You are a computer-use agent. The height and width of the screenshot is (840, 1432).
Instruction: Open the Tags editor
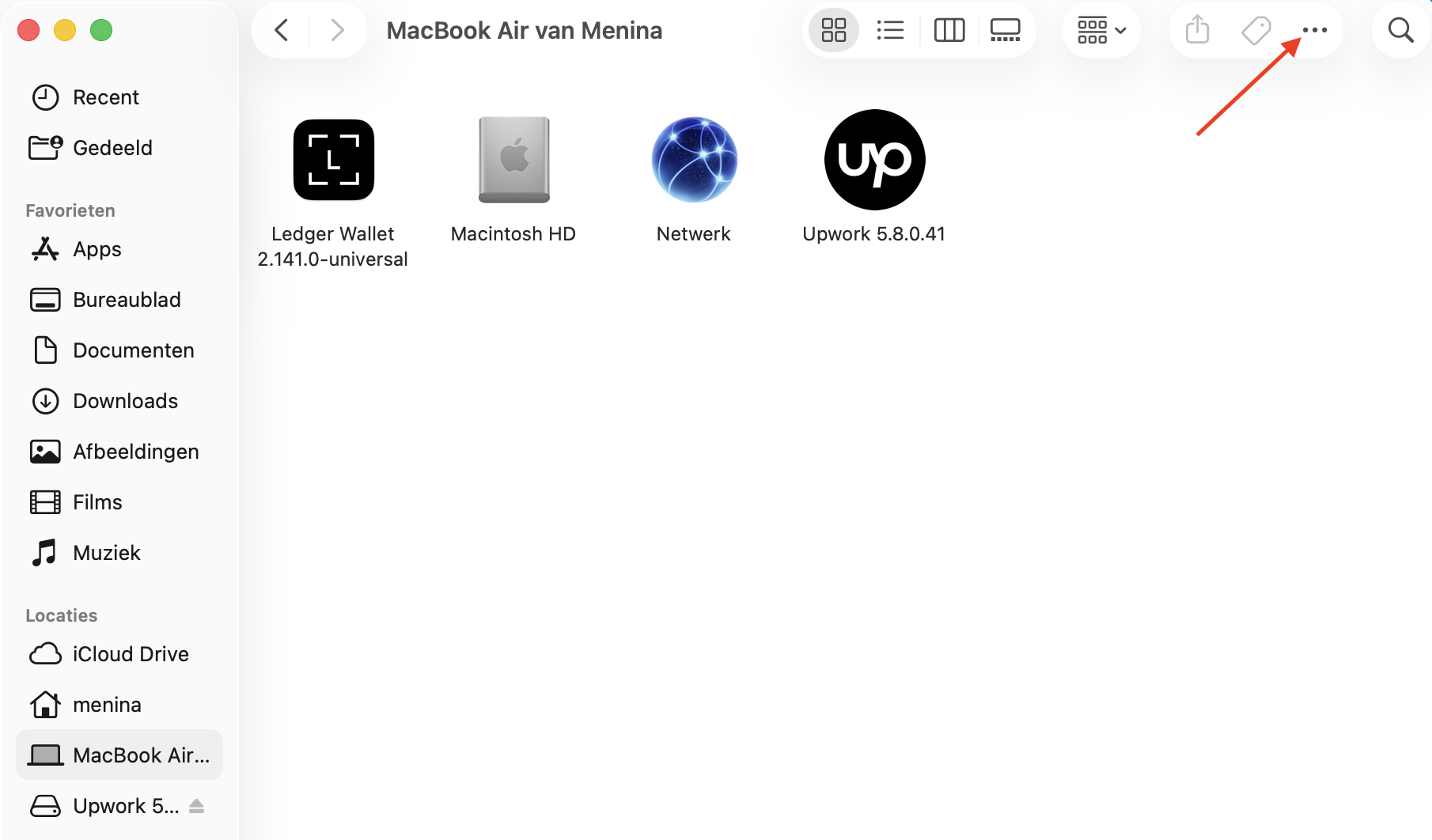(1256, 30)
